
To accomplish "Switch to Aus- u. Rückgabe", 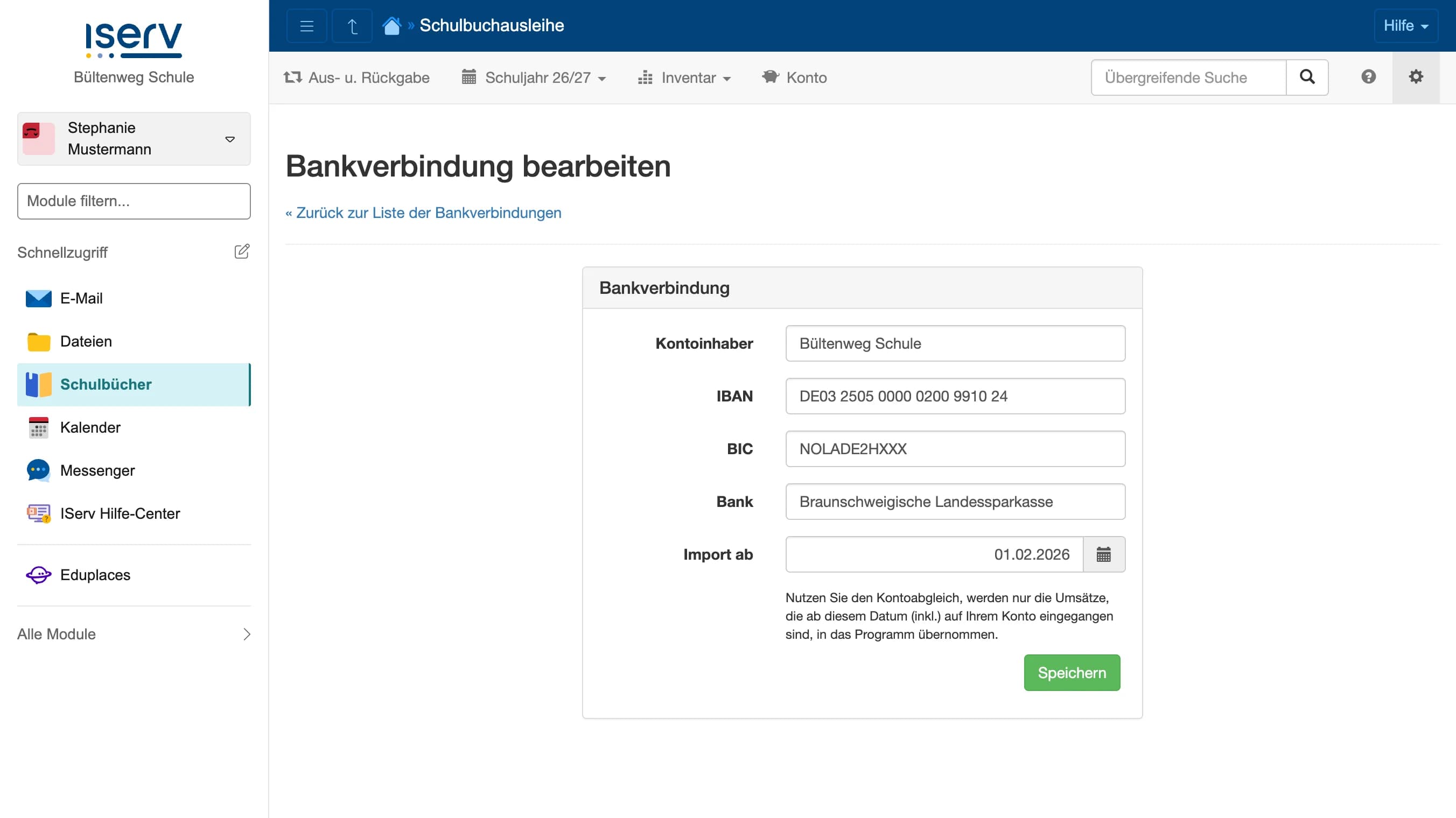I will [x=356, y=78].
